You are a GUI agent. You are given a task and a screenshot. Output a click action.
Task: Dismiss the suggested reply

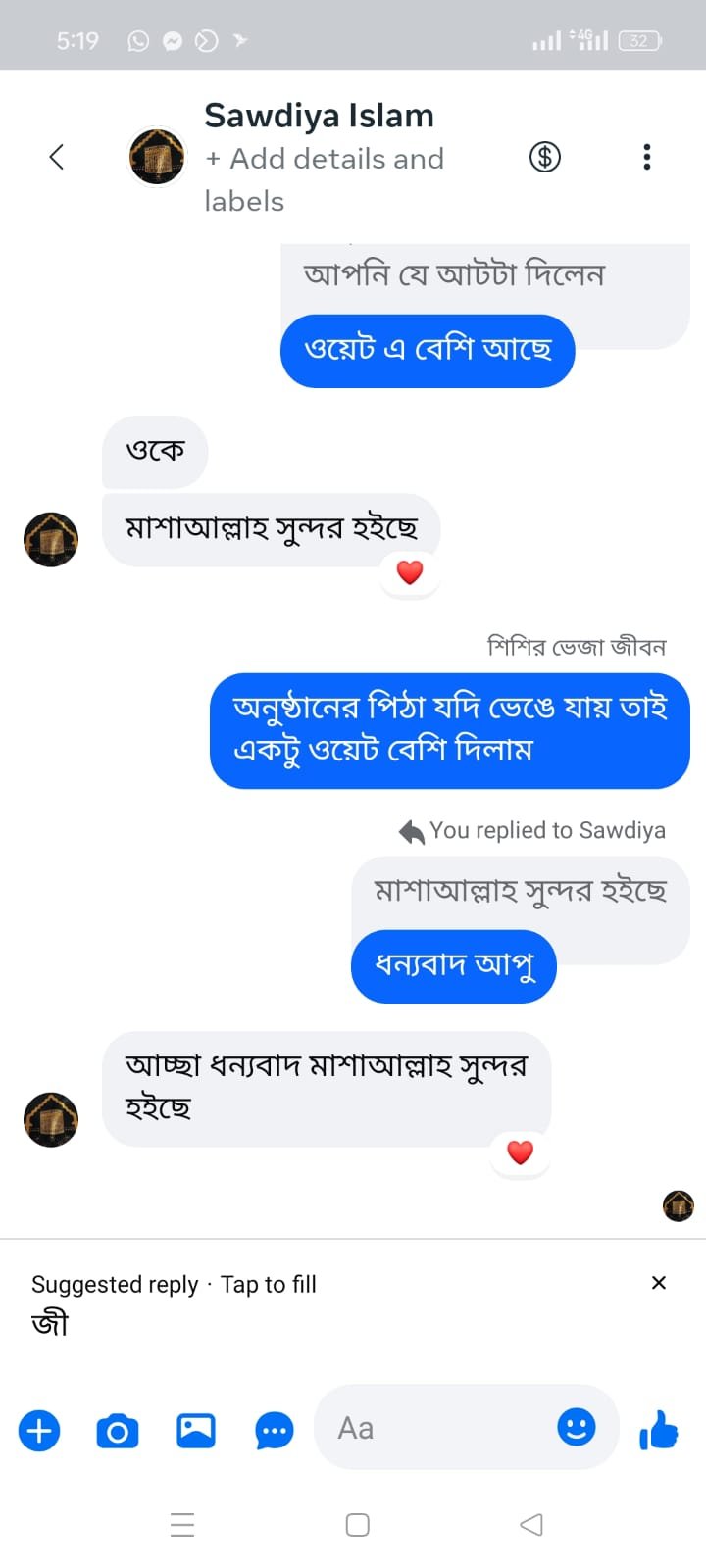[659, 1283]
